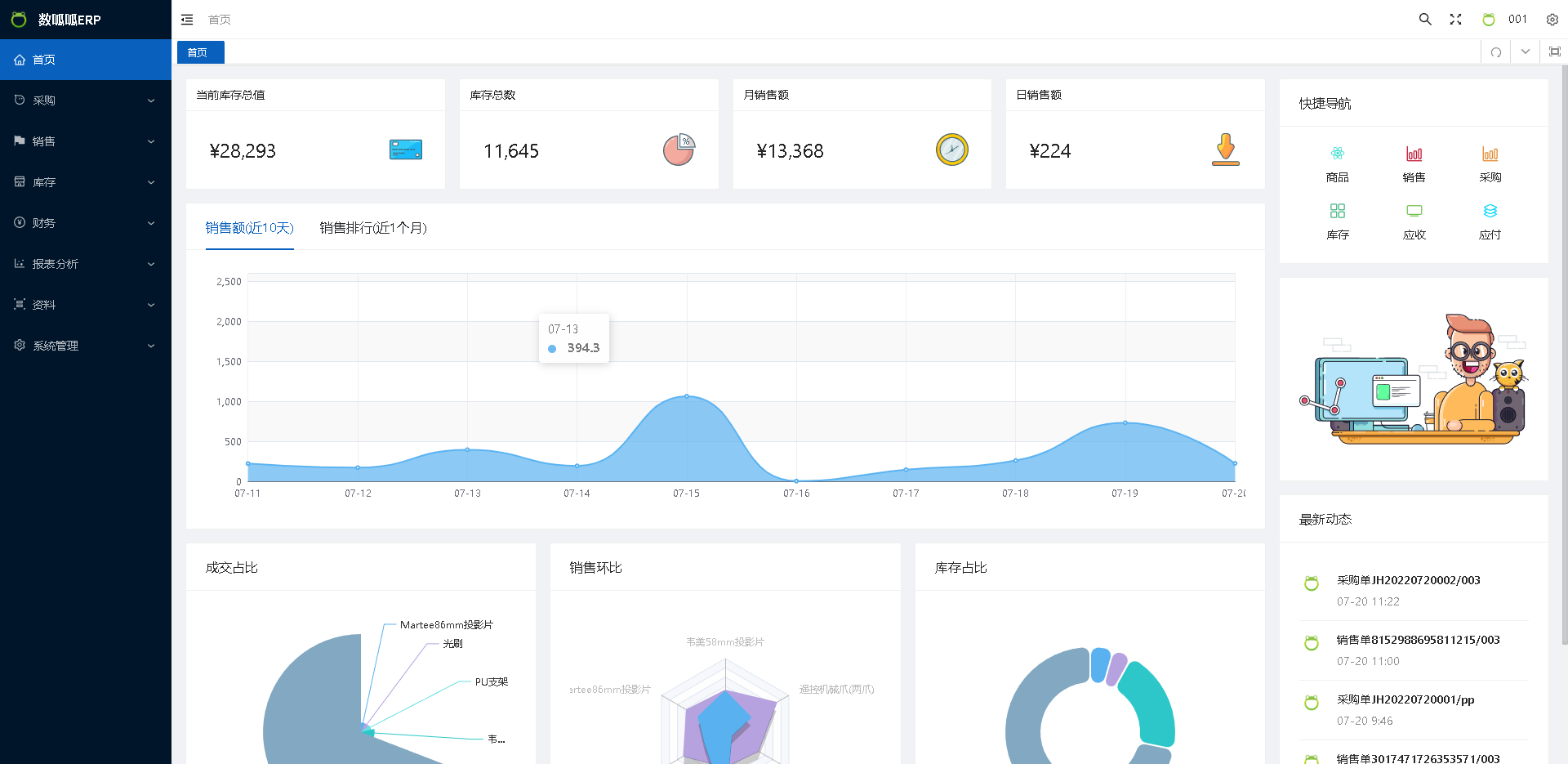Click the Martee86mm投影片 pie label

(x=447, y=624)
